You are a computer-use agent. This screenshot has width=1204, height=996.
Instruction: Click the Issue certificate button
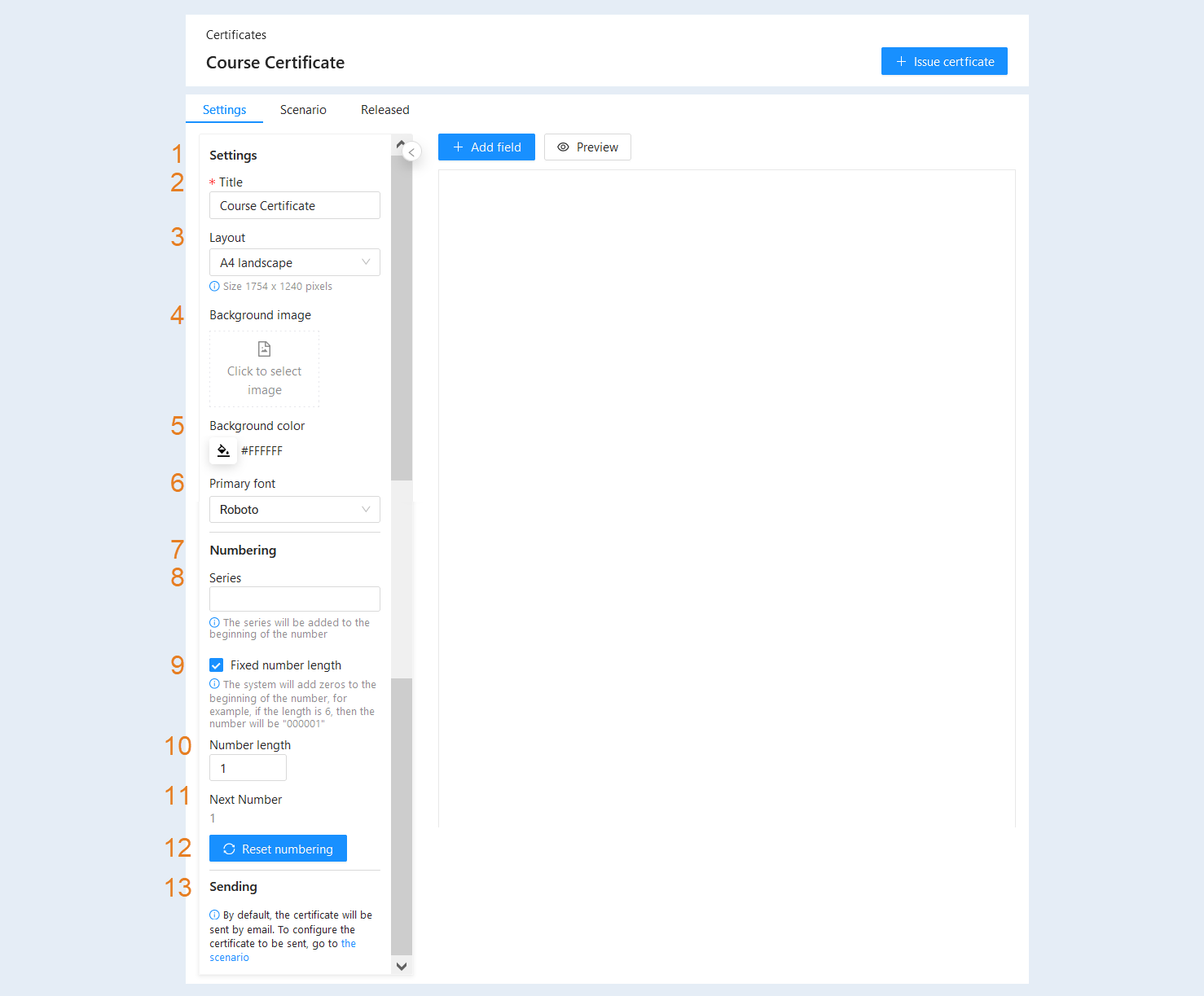tap(944, 61)
